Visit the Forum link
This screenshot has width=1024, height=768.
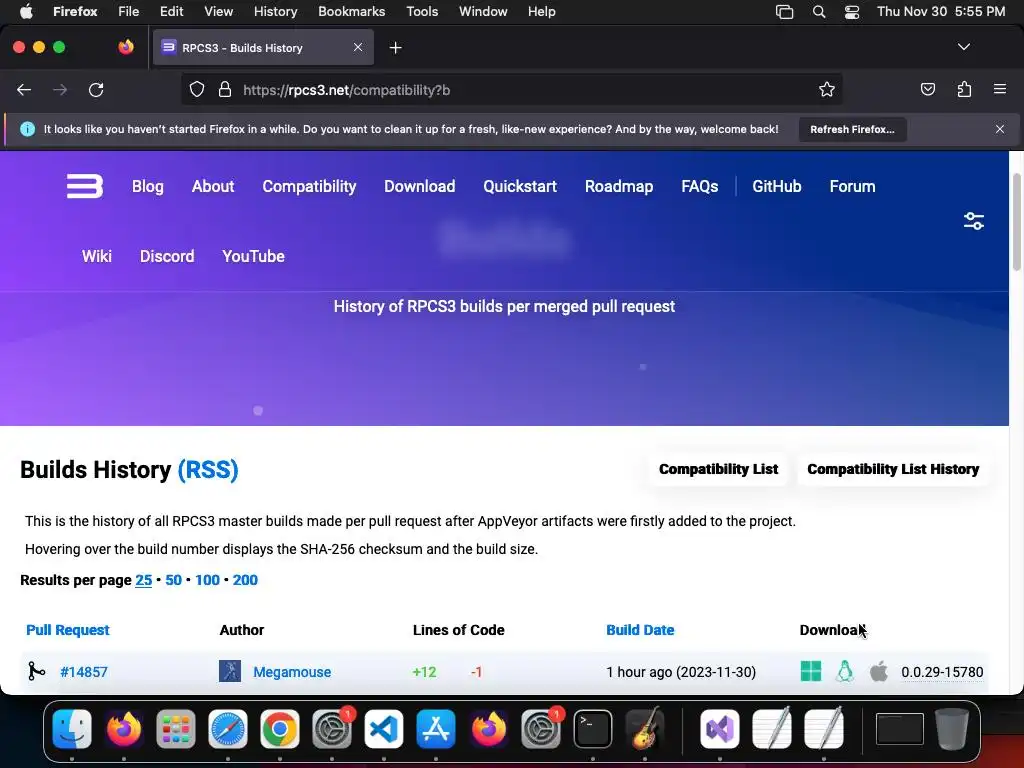[852, 186]
